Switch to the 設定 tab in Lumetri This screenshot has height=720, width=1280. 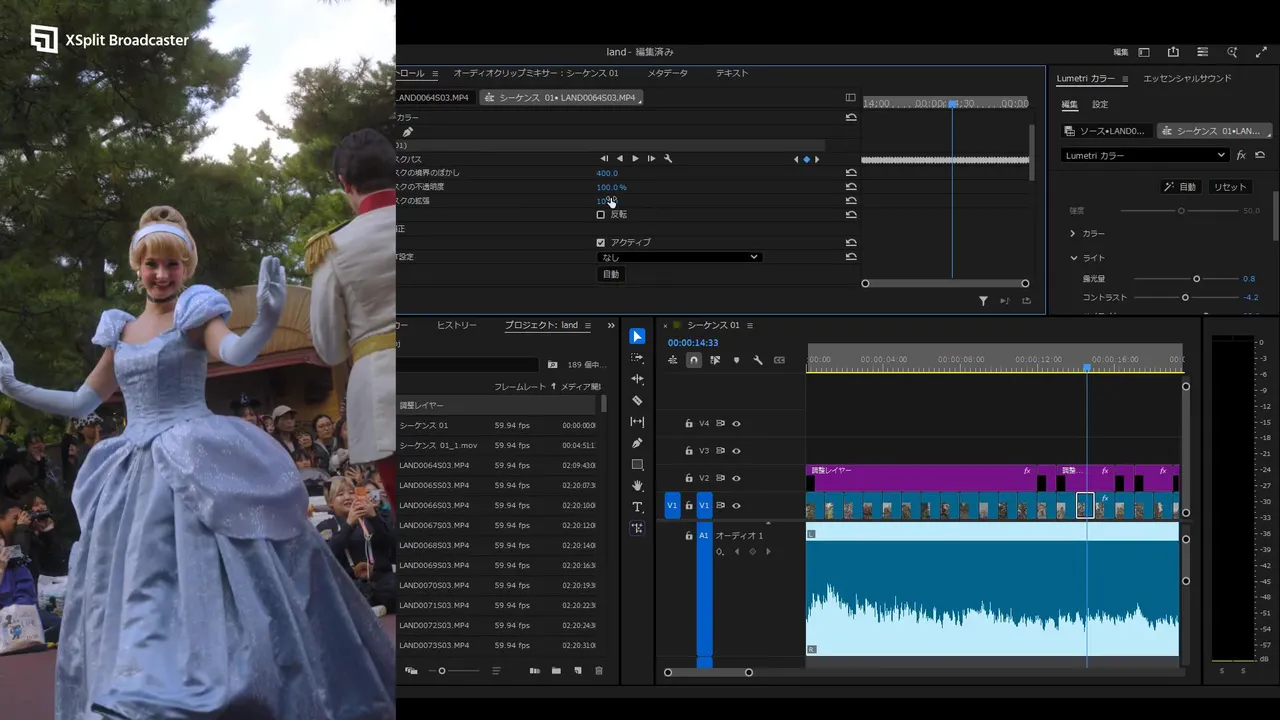click(x=1100, y=104)
